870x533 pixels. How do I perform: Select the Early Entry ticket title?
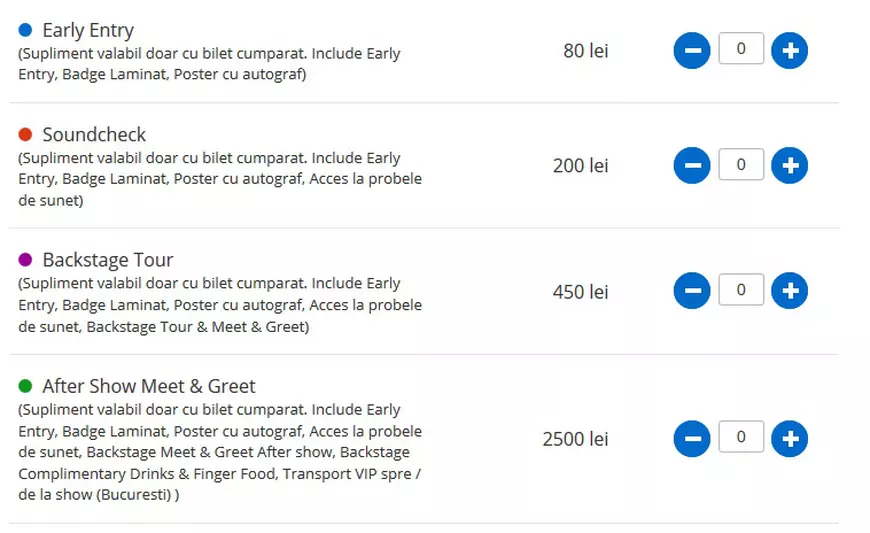pos(88,31)
